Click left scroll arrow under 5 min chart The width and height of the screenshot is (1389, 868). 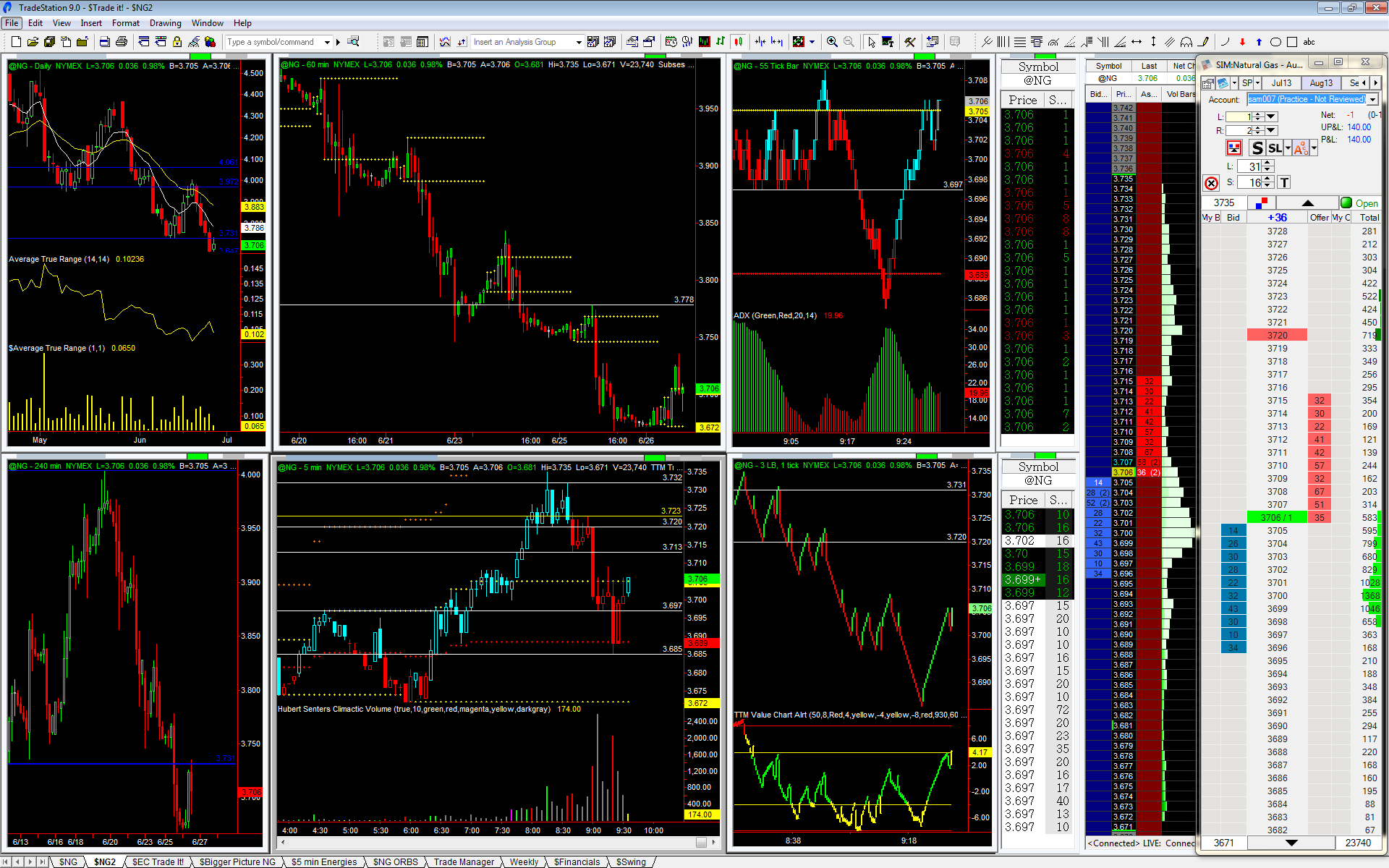click(x=282, y=842)
